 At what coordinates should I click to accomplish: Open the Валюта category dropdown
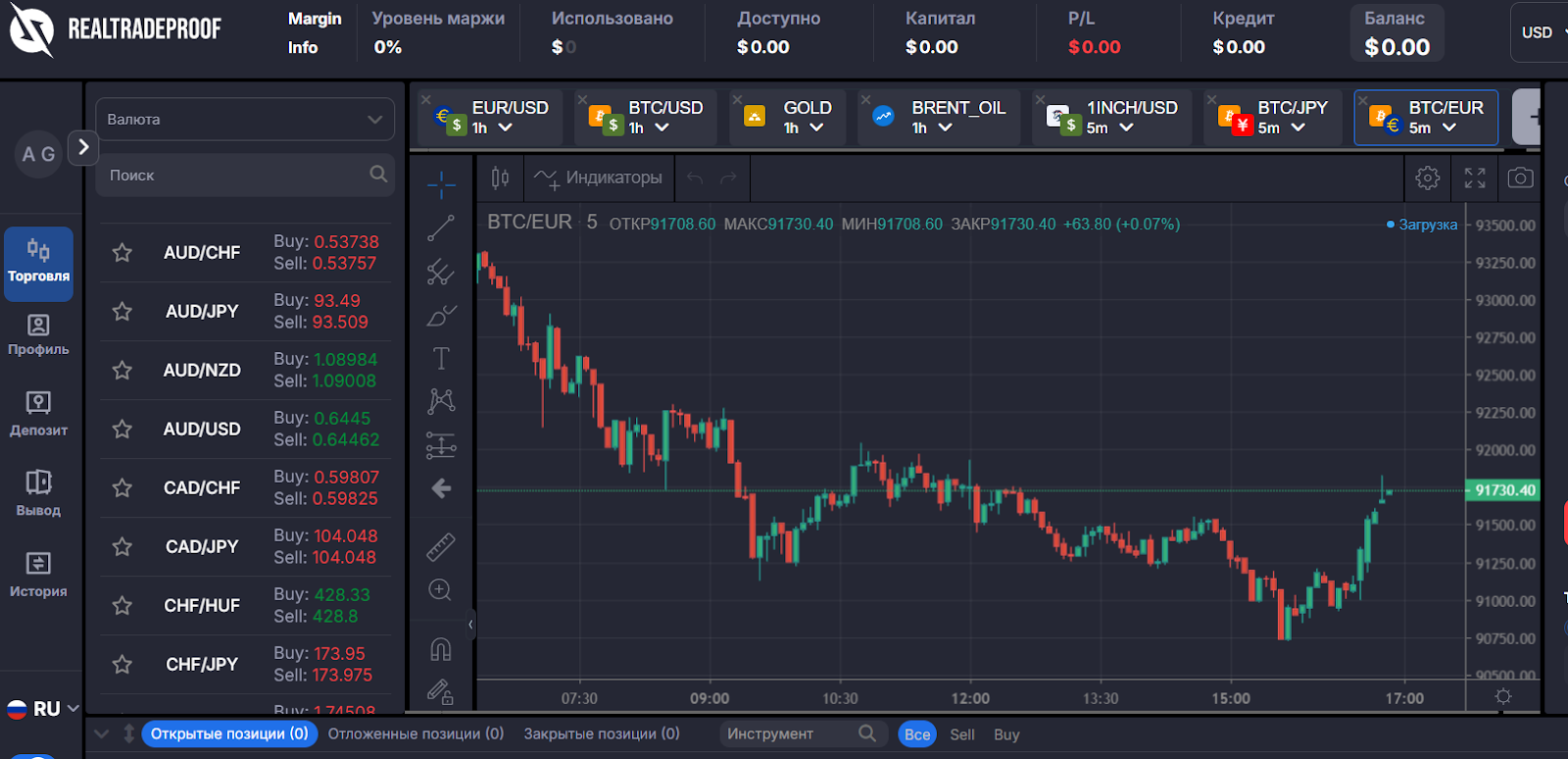[x=245, y=120]
